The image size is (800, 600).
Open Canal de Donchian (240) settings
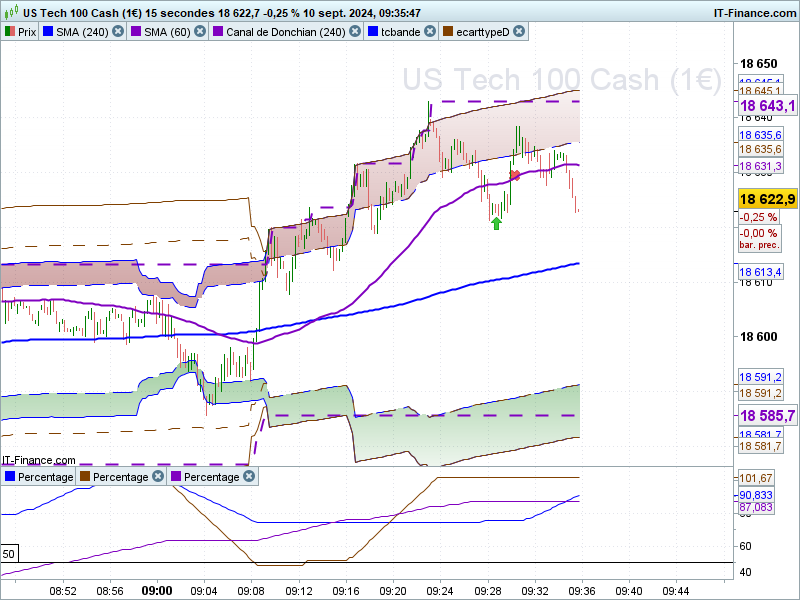click(x=286, y=32)
